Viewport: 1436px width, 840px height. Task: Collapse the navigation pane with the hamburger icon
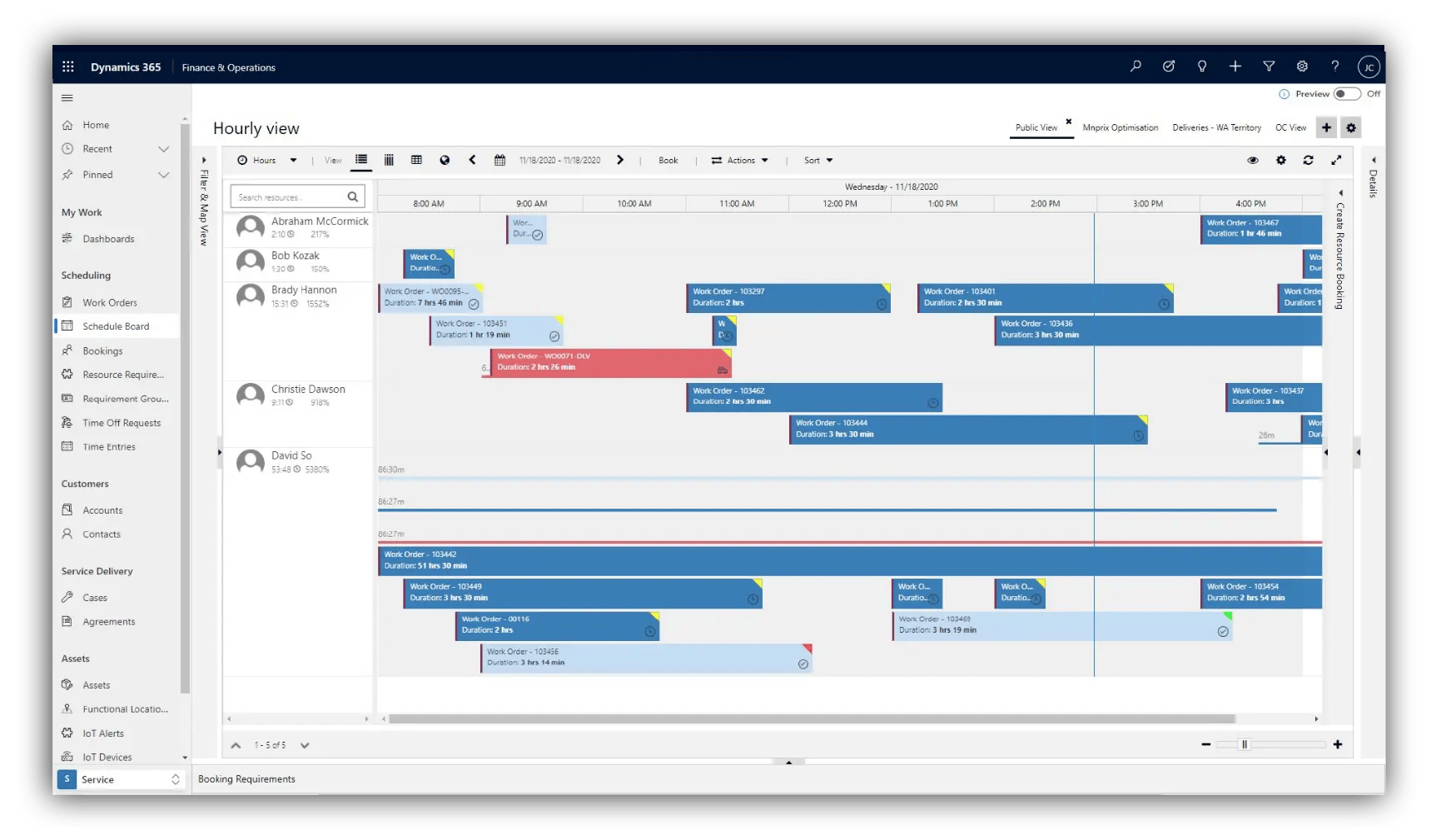pyautogui.click(x=67, y=97)
